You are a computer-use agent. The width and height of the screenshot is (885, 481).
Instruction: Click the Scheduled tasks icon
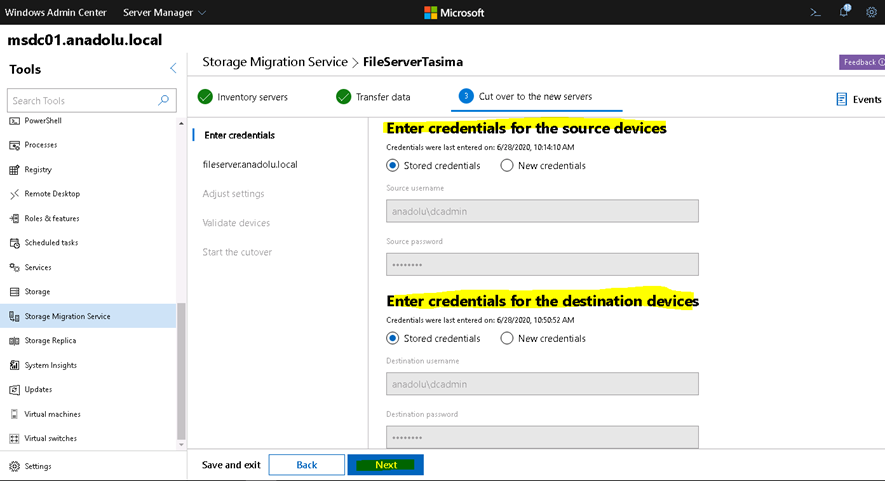tap(14, 243)
